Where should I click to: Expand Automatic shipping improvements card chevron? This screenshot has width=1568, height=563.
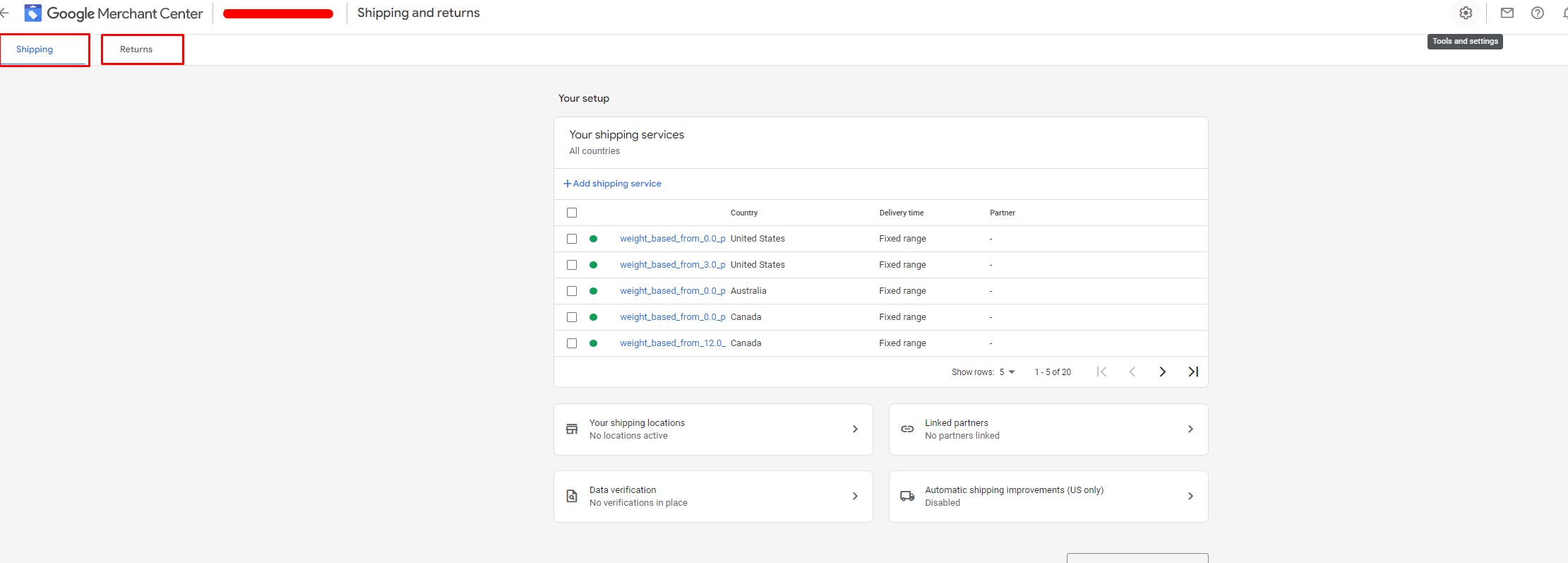1190,496
